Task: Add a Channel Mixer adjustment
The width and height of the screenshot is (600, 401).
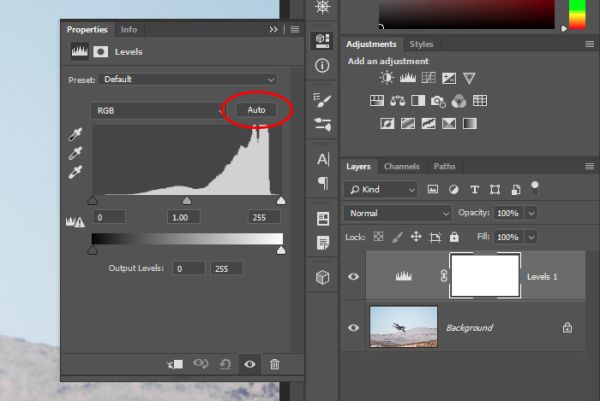Action: tap(459, 101)
